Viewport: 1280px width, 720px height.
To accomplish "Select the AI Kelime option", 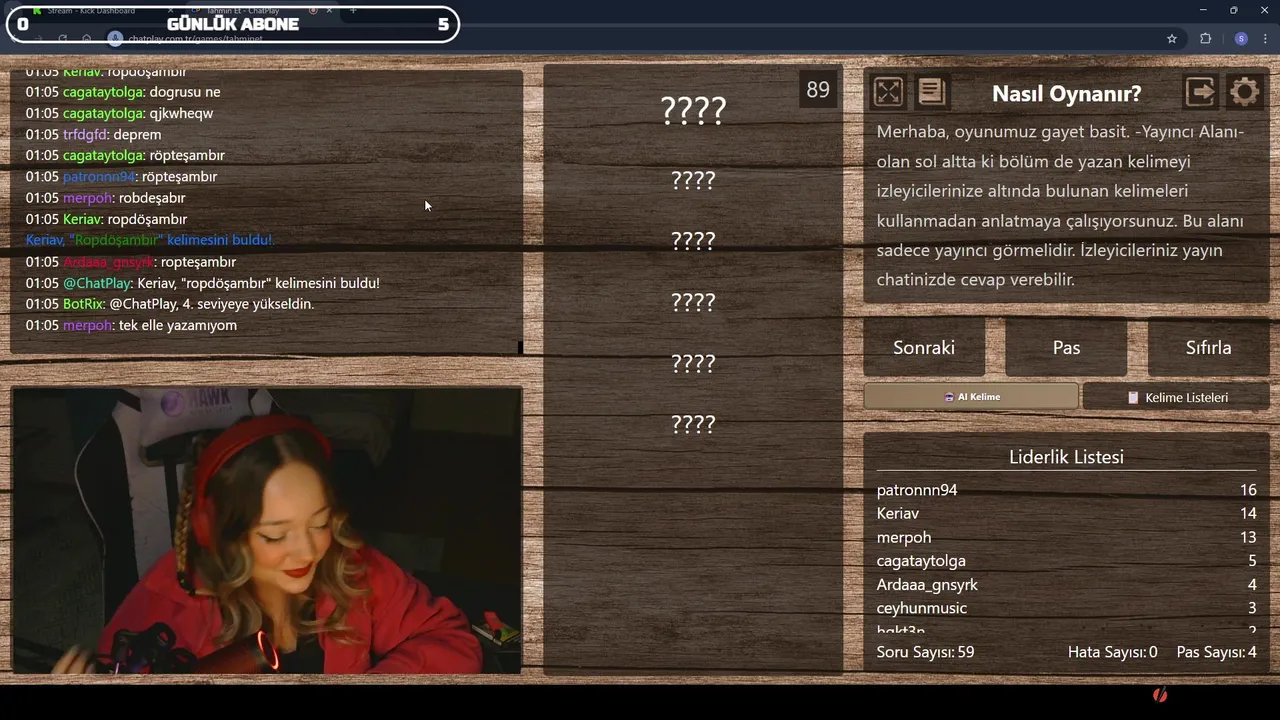I will click(x=971, y=397).
